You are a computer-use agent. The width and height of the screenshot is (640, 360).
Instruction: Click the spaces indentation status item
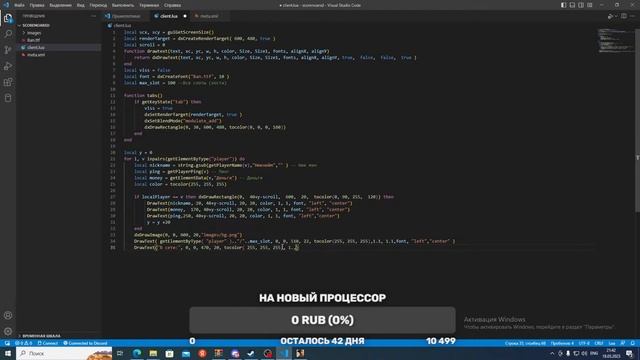tap(562, 343)
